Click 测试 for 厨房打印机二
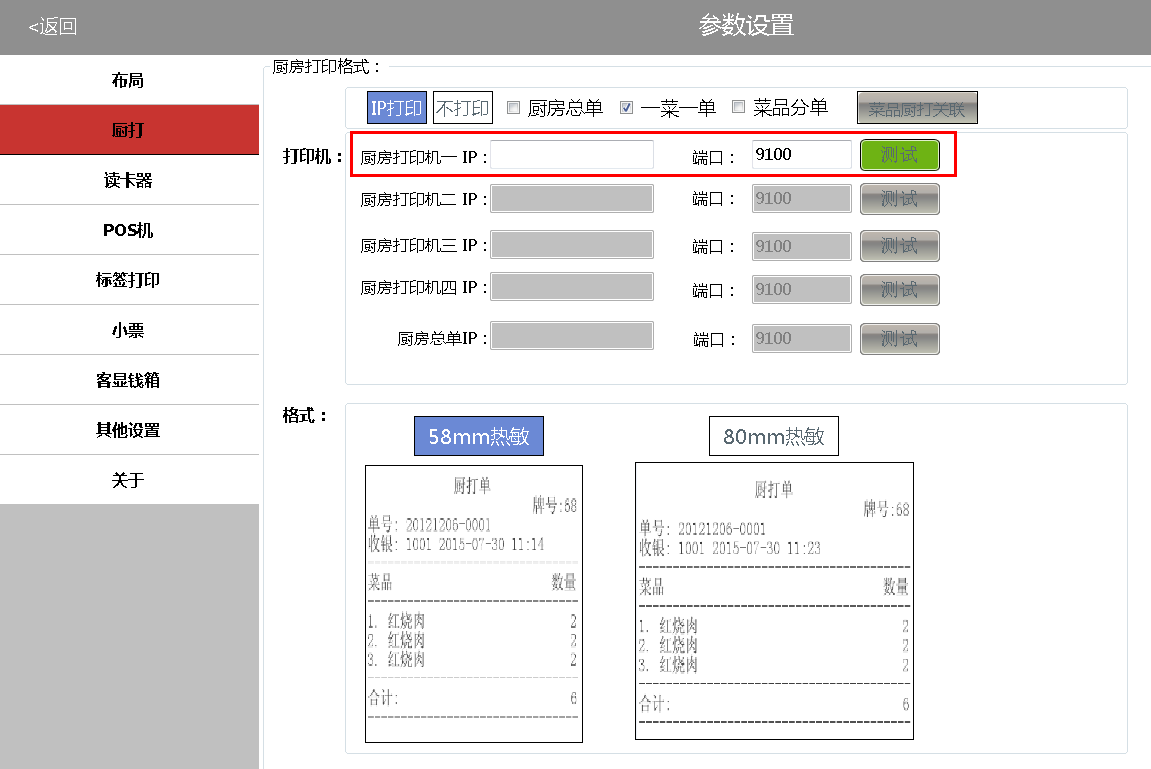1151x769 pixels. tap(899, 199)
